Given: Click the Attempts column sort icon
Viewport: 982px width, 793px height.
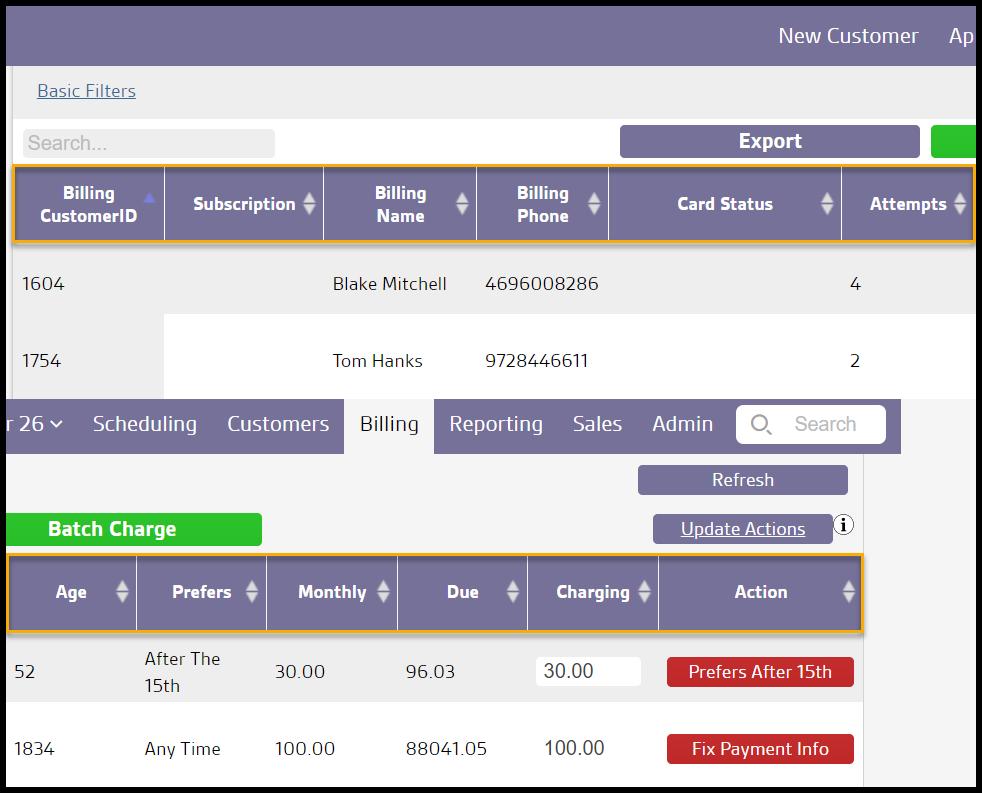Looking at the screenshot, I should 960,204.
